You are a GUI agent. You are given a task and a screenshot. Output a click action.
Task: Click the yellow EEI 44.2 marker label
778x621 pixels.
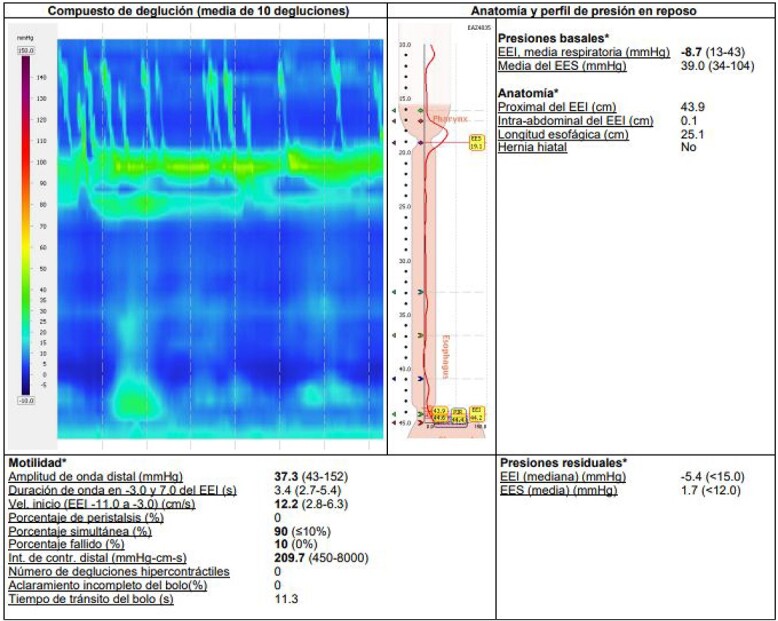pyautogui.click(x=476, y=414)
